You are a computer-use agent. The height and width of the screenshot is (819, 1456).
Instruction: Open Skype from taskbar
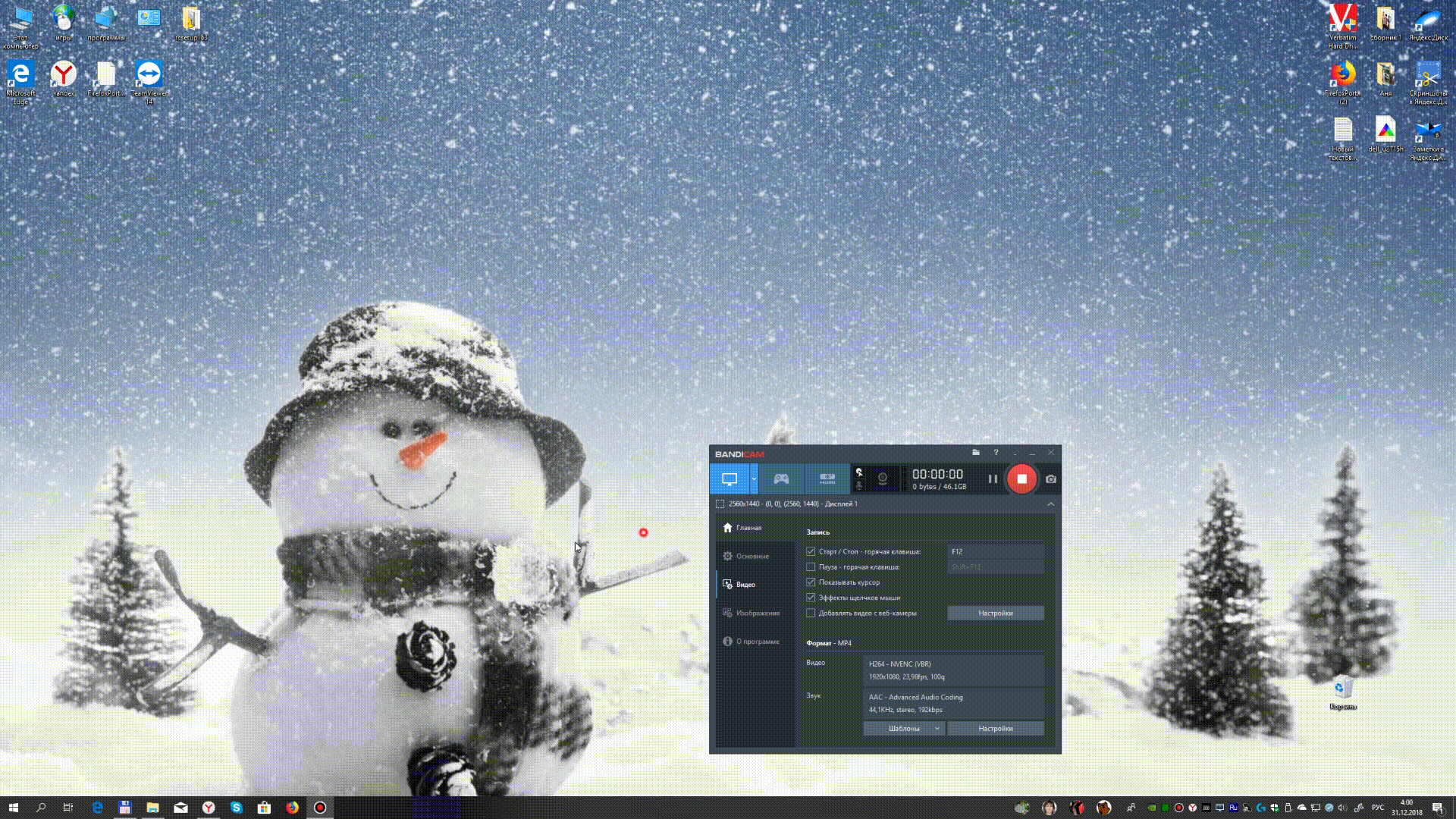(x=236, y=808)
